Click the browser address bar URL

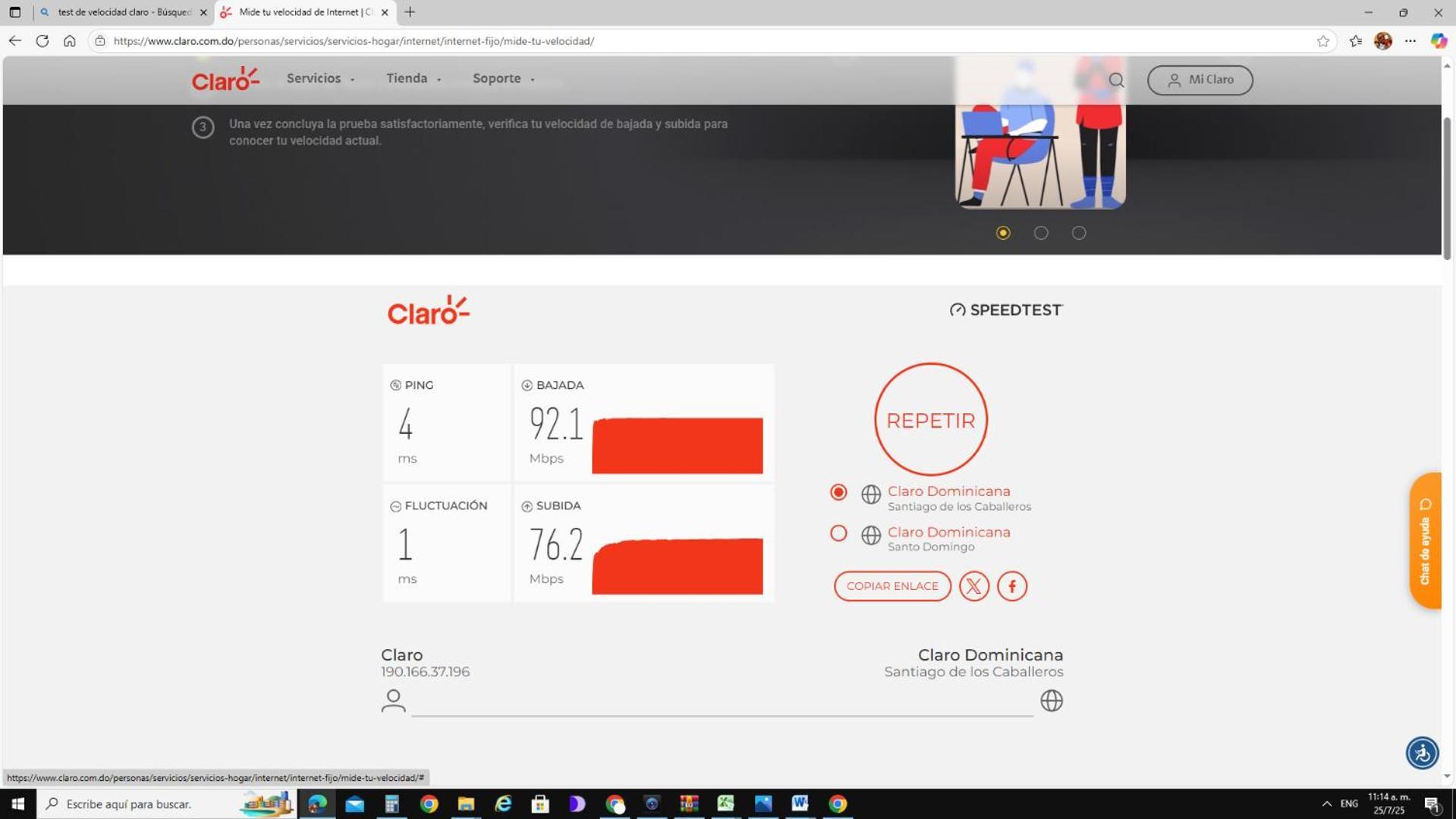(354, 41)
